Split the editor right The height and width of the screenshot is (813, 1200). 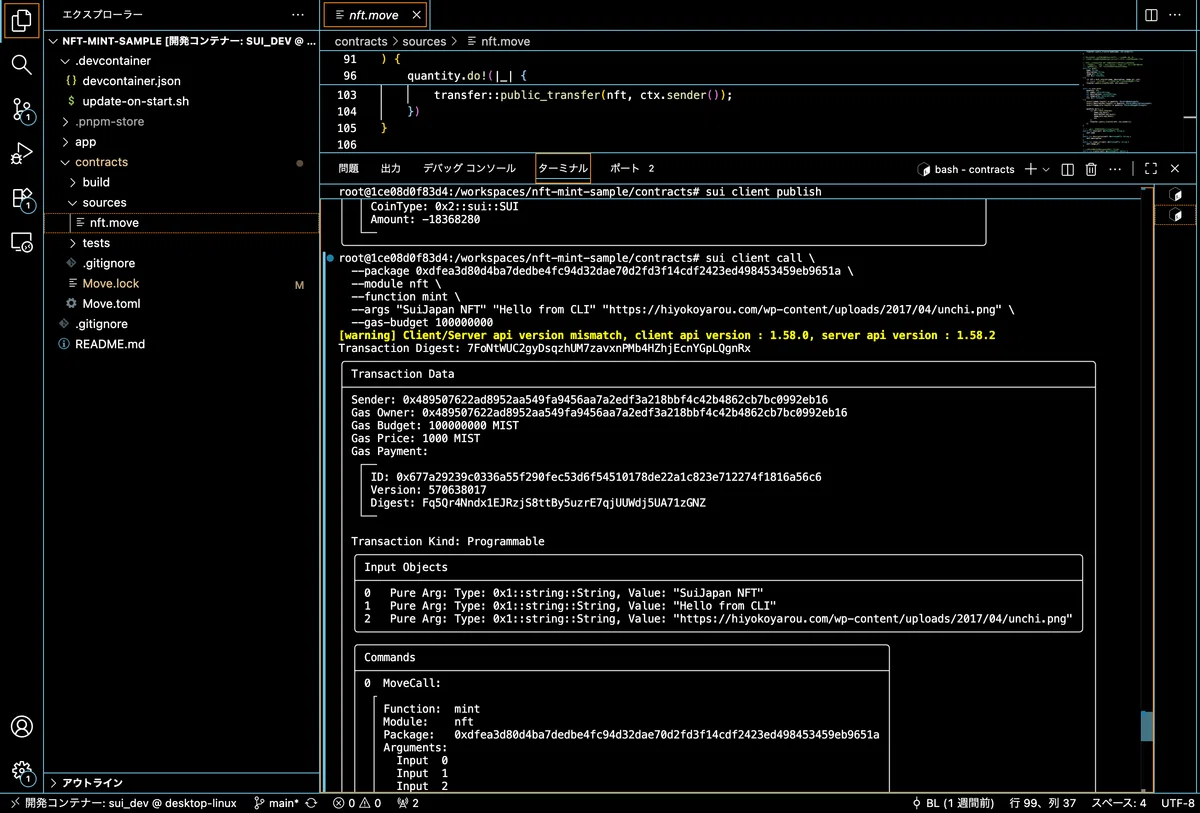1151,15
